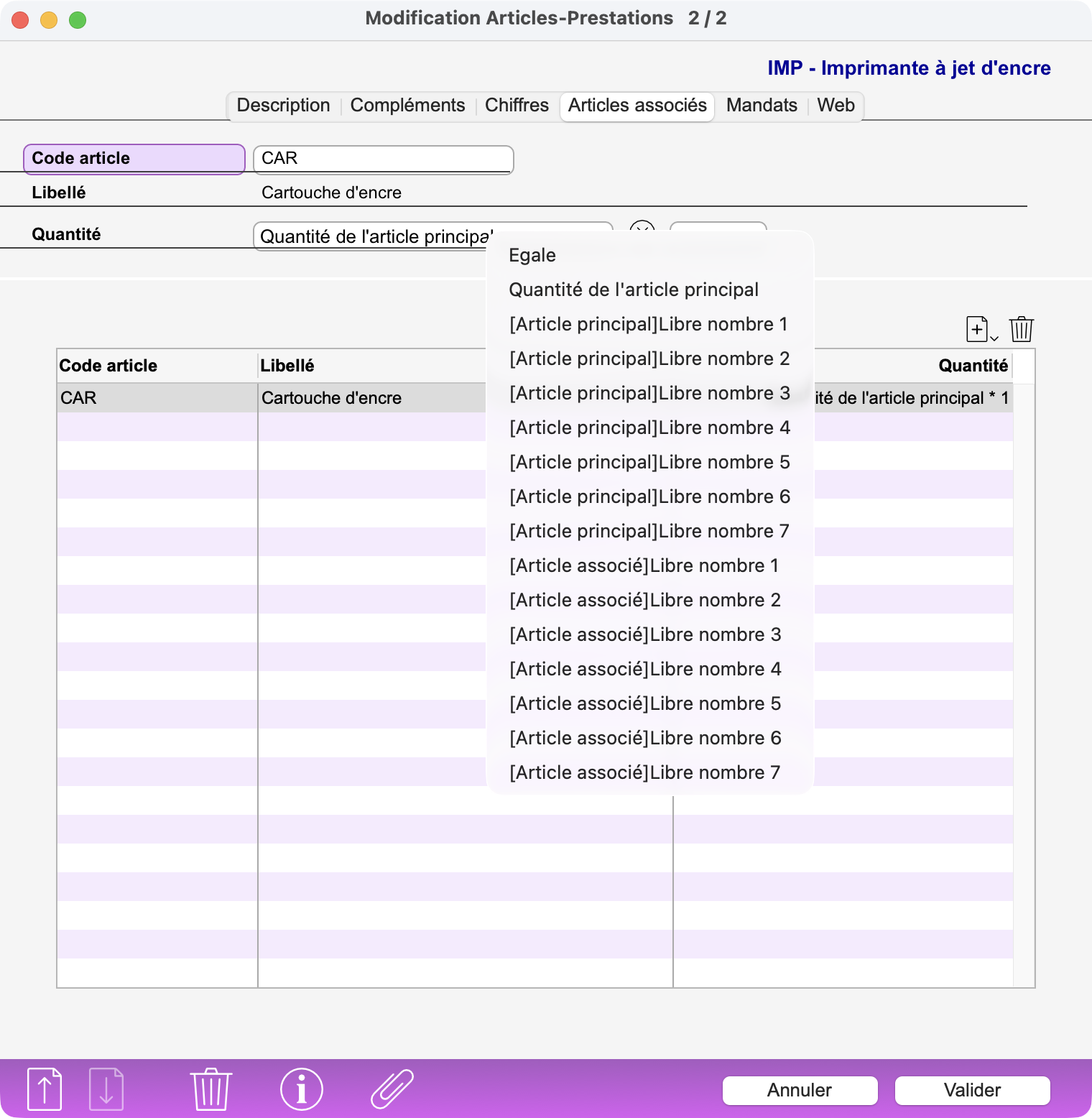Click the Annuler button

(800, 1090)
